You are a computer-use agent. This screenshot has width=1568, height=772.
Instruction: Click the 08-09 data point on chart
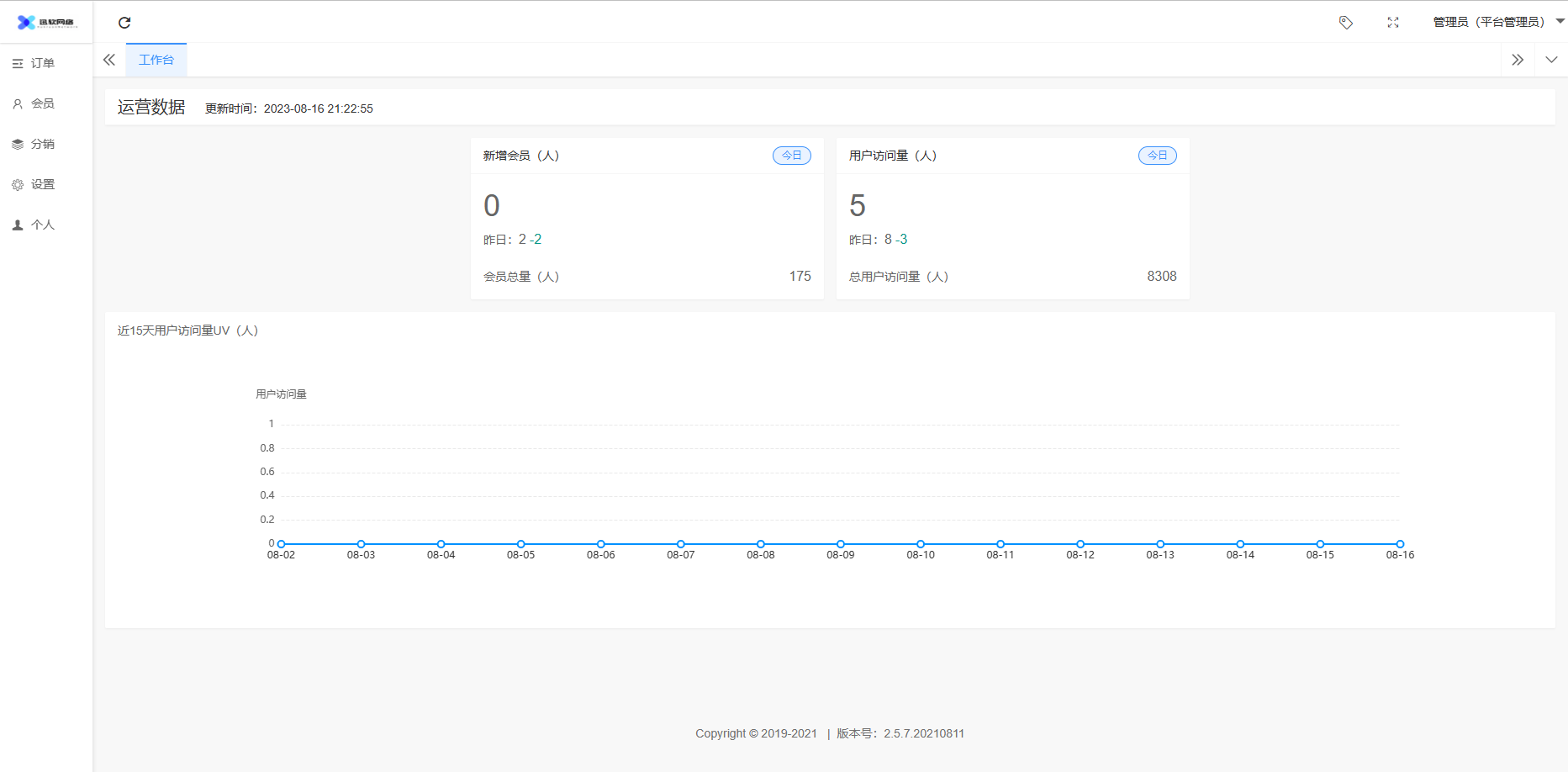(841, 544)
